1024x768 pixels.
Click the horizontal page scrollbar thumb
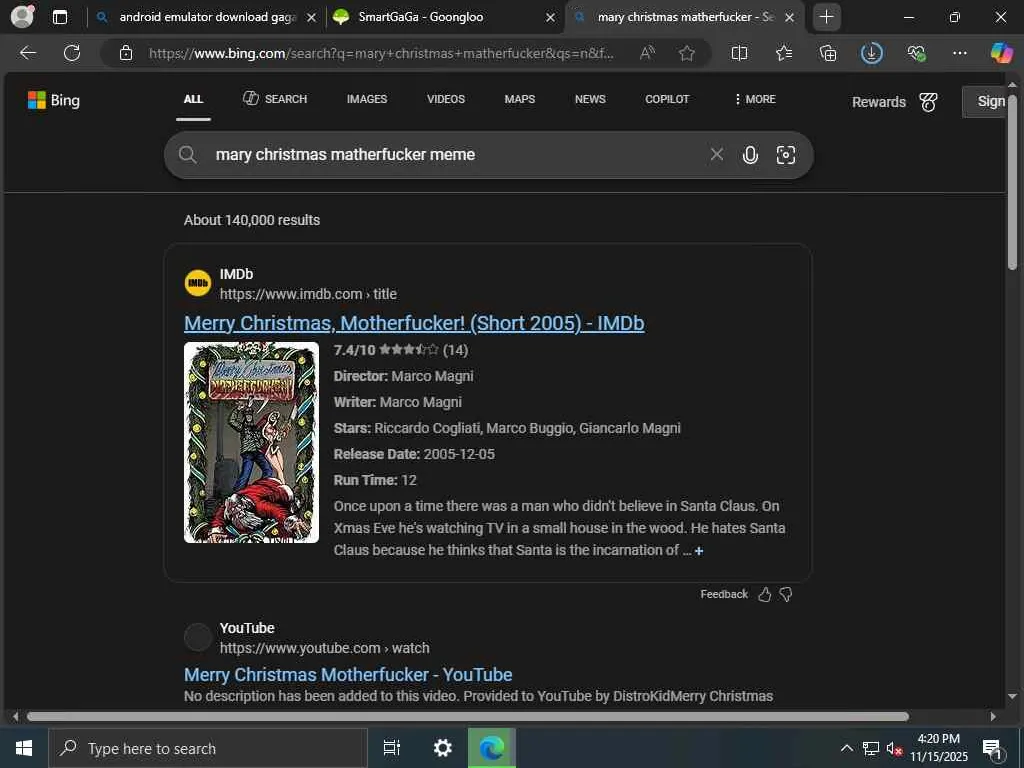[x=468, y=716]
